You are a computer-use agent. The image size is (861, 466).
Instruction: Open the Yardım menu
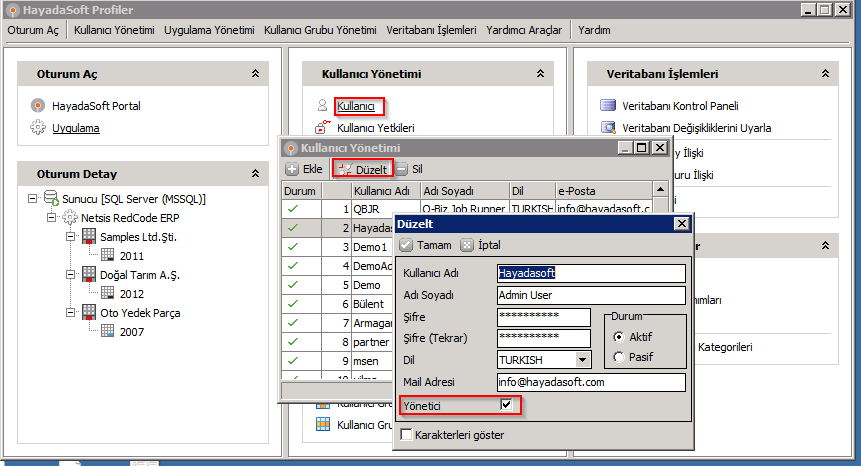point(594,30)
